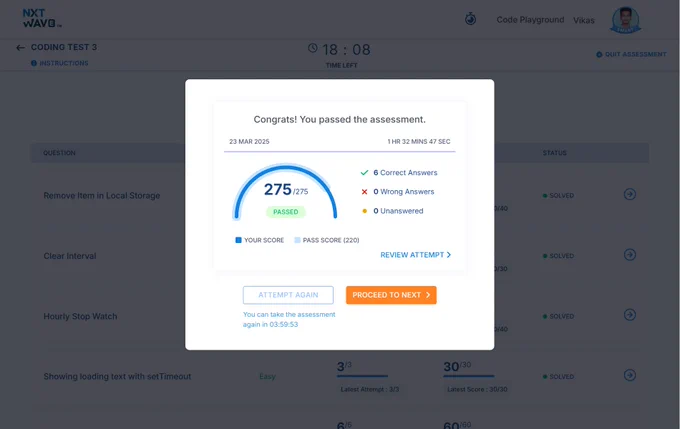This screenshot has width=680, height=429.
Task: Click the green check beside Correct Answers
Action: 364,173
